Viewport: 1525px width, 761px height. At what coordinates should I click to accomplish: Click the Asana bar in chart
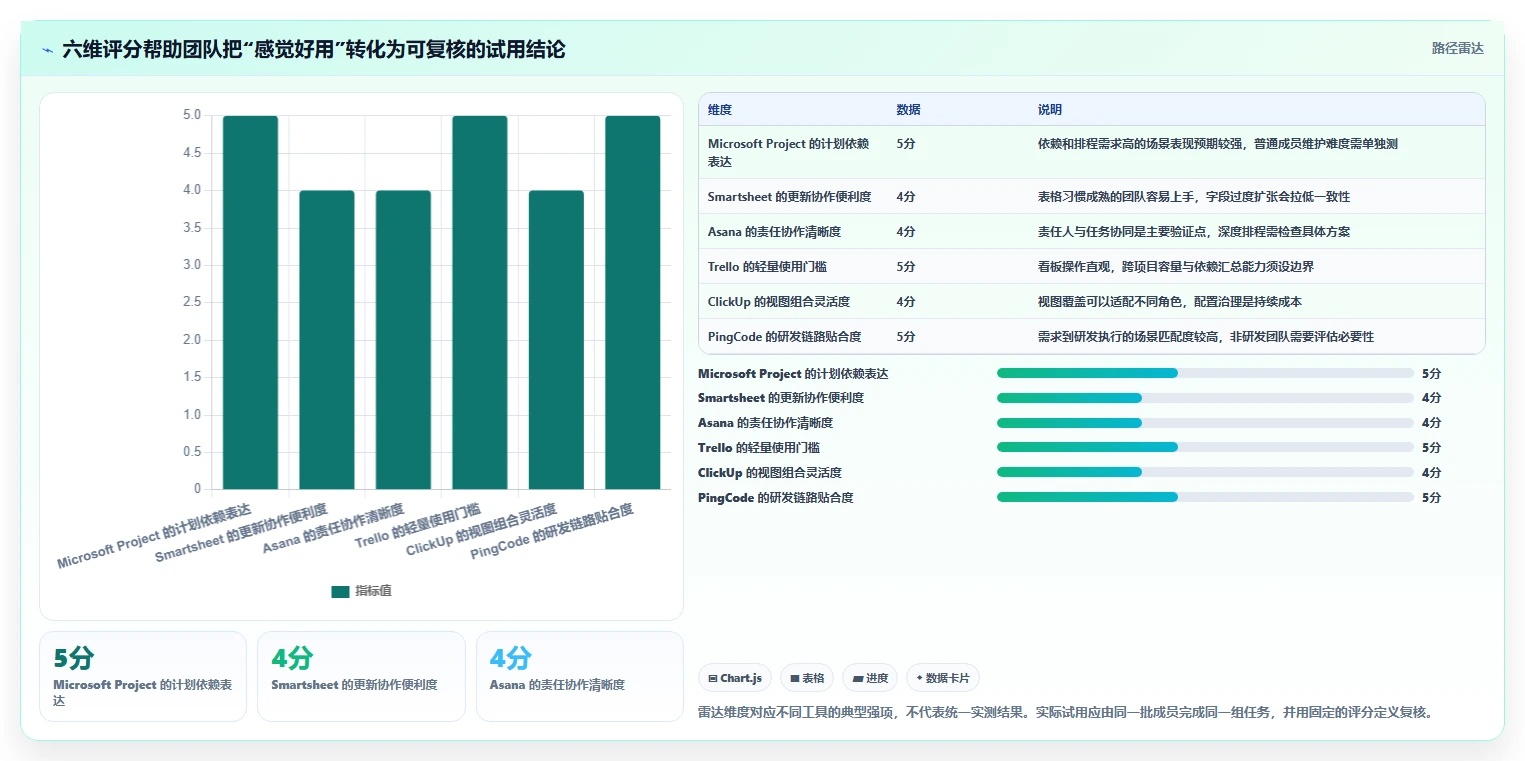click(403, 340)
